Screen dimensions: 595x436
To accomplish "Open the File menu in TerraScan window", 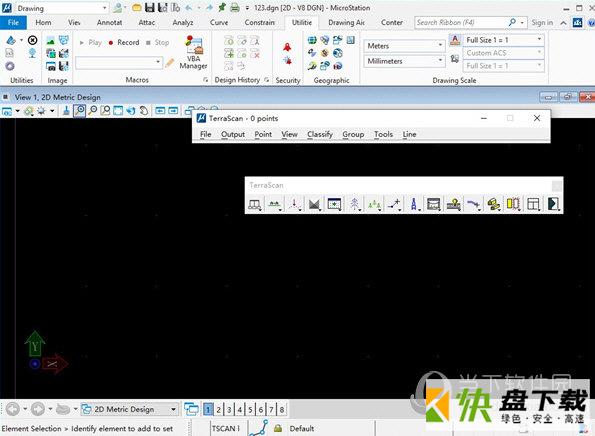I will 206,134.
